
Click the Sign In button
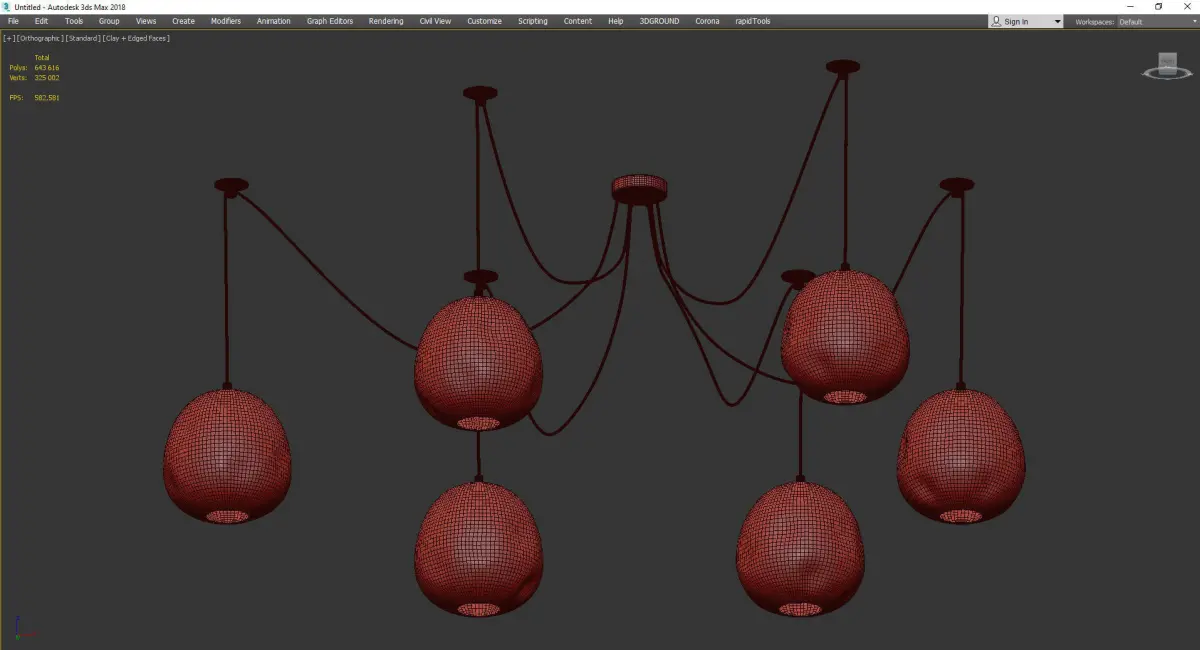point(1016,21)
